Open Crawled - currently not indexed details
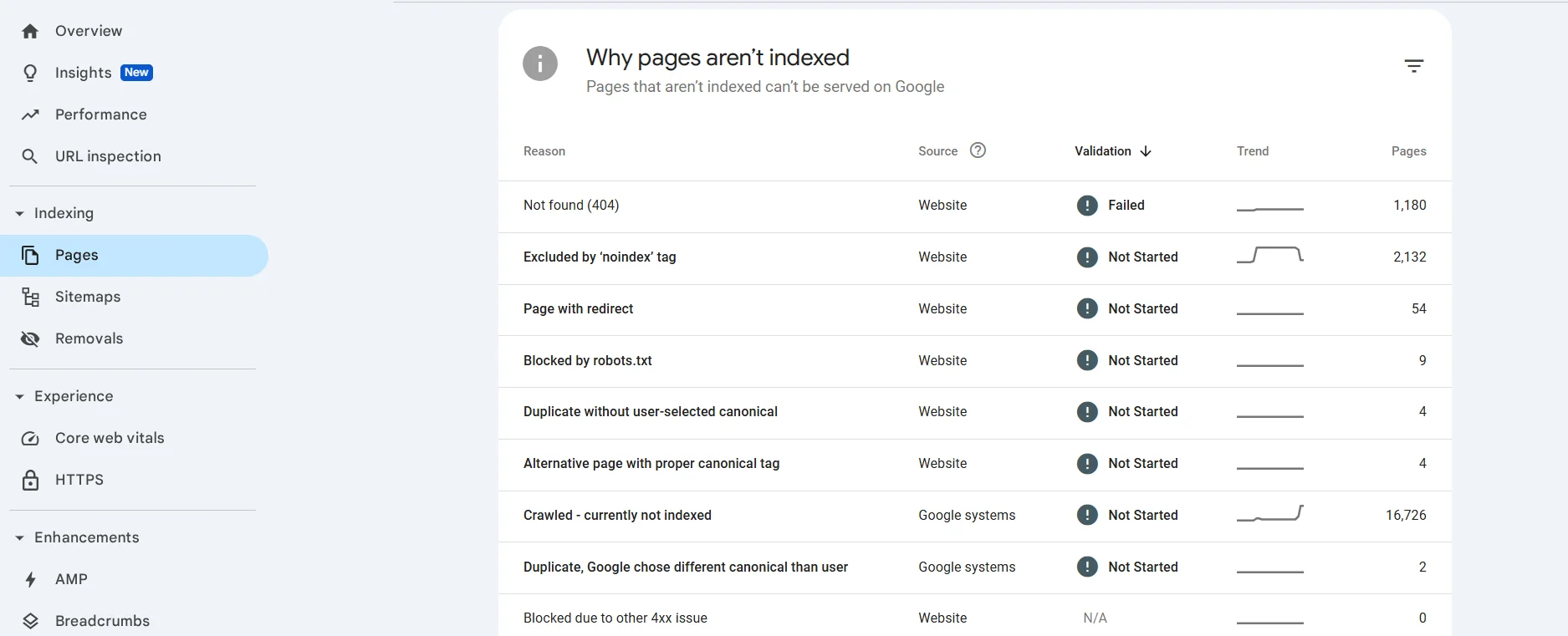 pyautogui.click(x=617, y=516)
